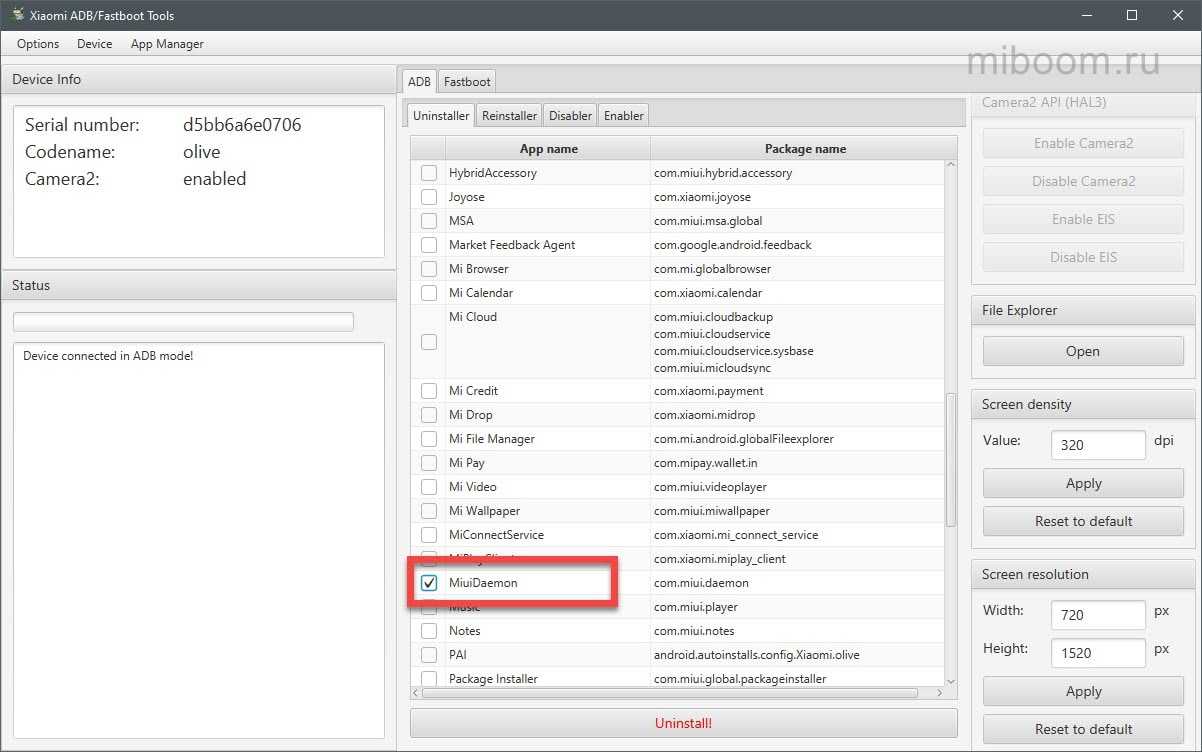Open the Reinstaller tab
This screenshot has height=752, width=1202.
coord(509,115)
